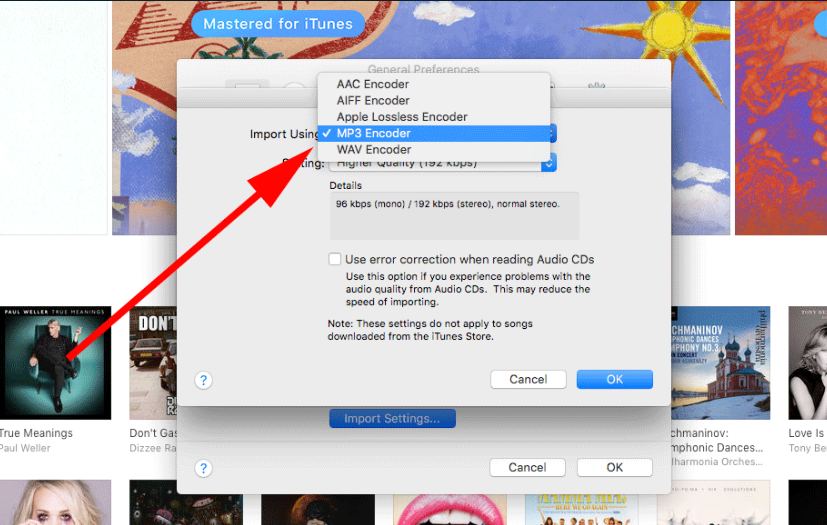Screen dimensions: 827x525
Task: Click the Rachmaninov: Symphonic Dances title text
Action: click(x=717, y=440)
